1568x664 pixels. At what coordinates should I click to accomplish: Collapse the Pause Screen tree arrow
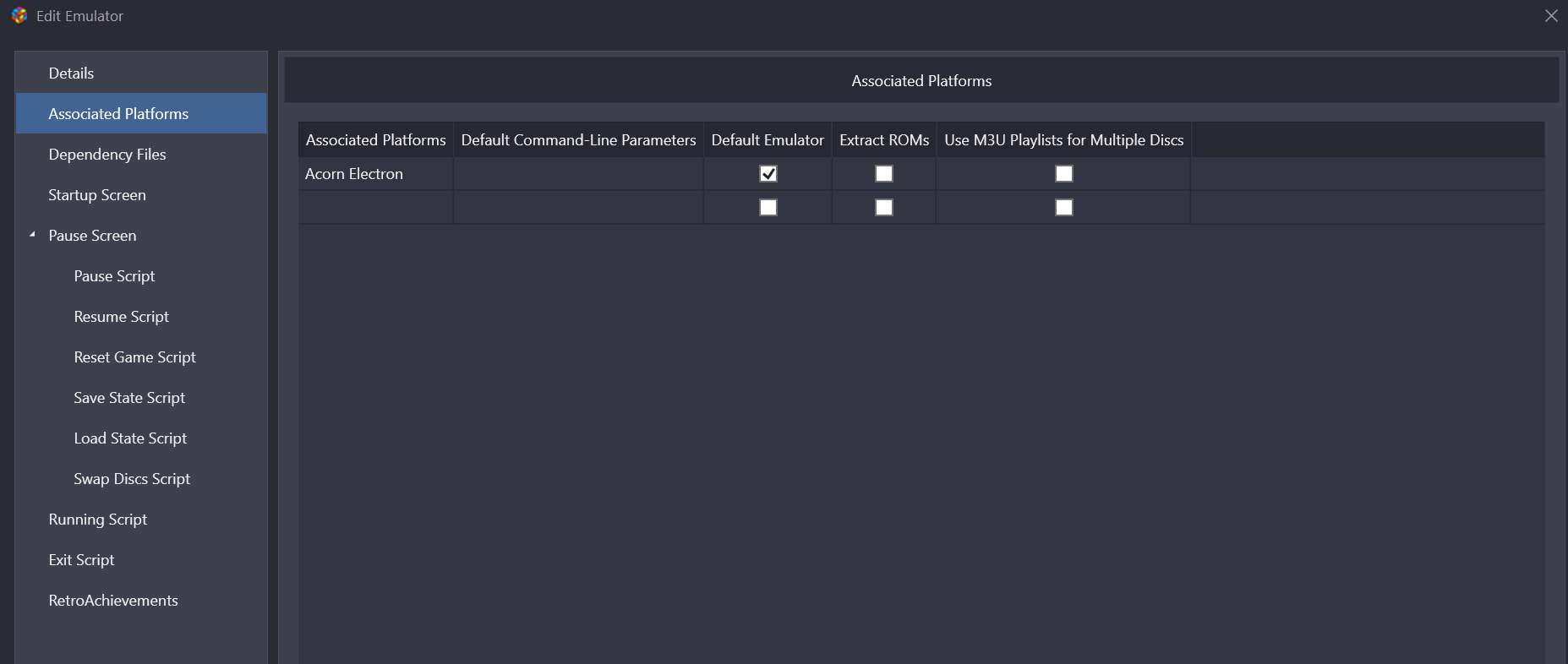(x=32, y=235)
